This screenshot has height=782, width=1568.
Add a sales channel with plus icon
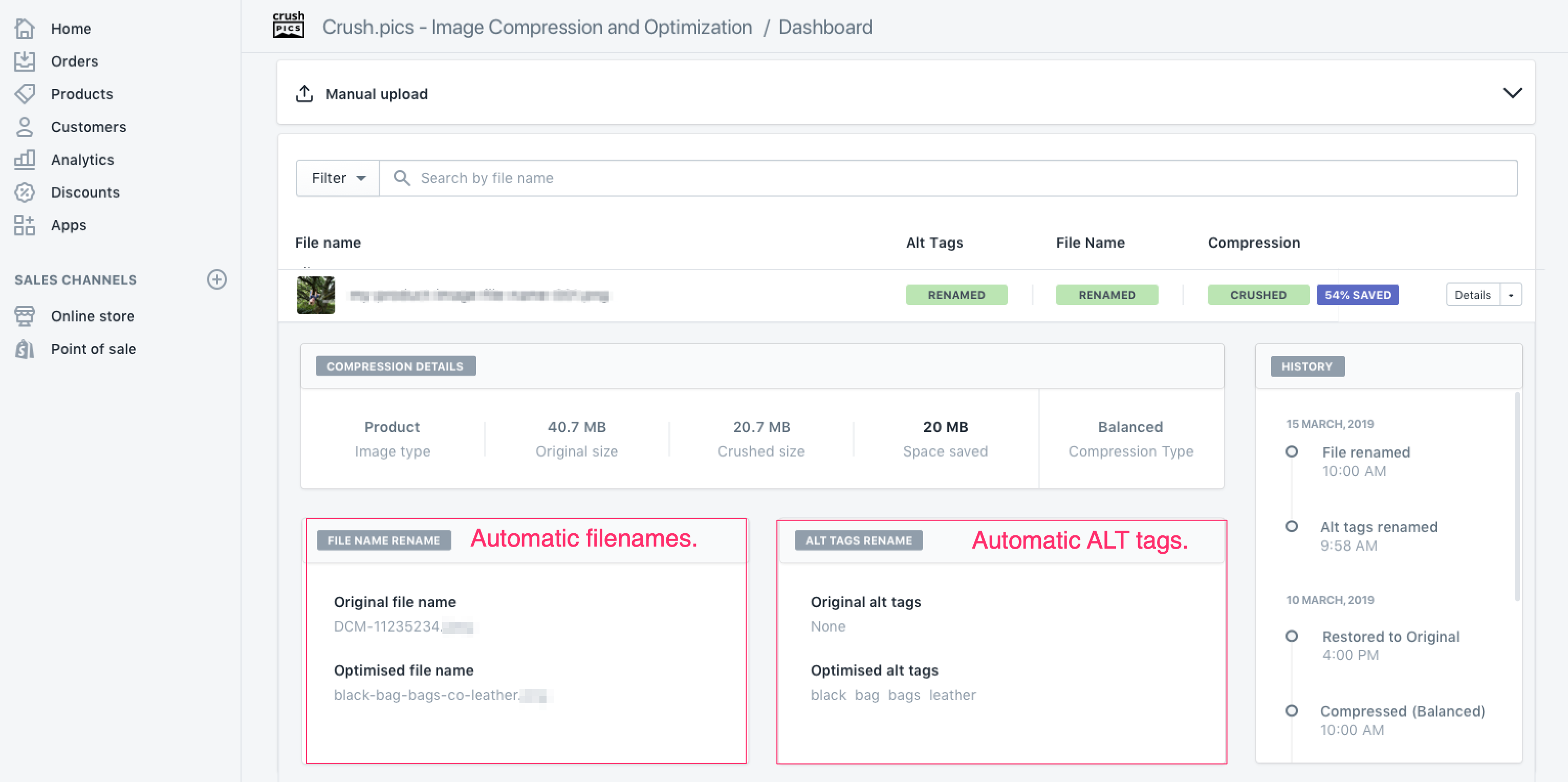(x=216, y=279)
